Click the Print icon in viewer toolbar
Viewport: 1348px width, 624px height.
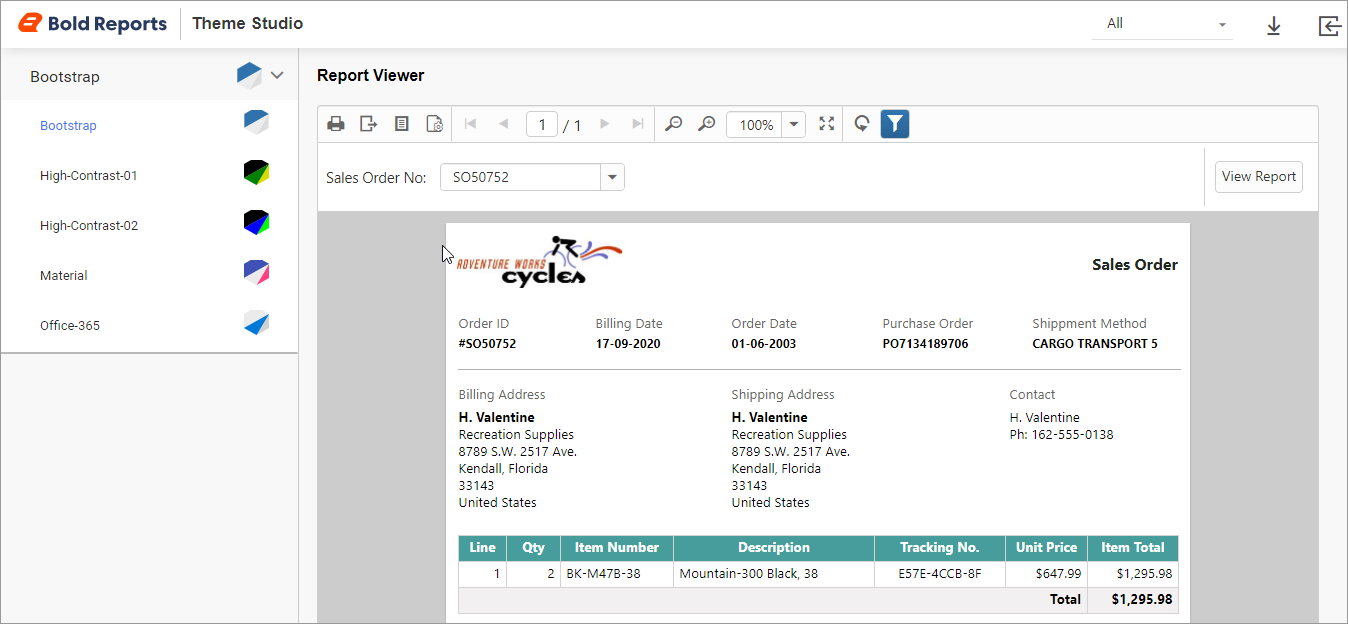coord(336,124)
